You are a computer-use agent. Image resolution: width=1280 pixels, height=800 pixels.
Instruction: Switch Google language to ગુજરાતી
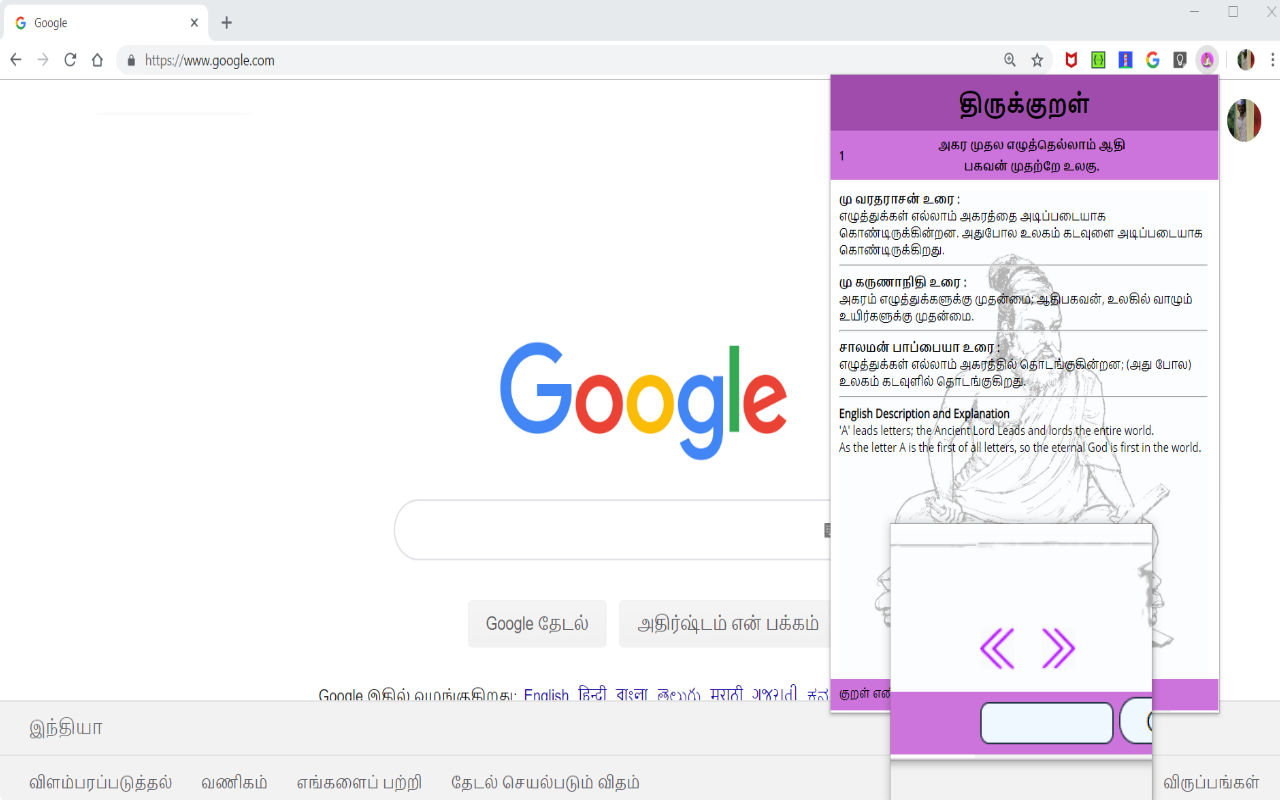tap(775, 695)
